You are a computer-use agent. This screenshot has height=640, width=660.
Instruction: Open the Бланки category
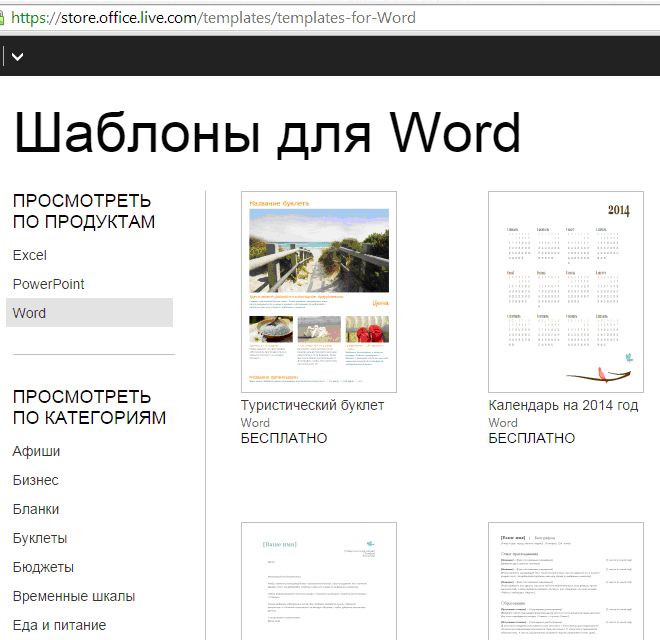point(36,509)
